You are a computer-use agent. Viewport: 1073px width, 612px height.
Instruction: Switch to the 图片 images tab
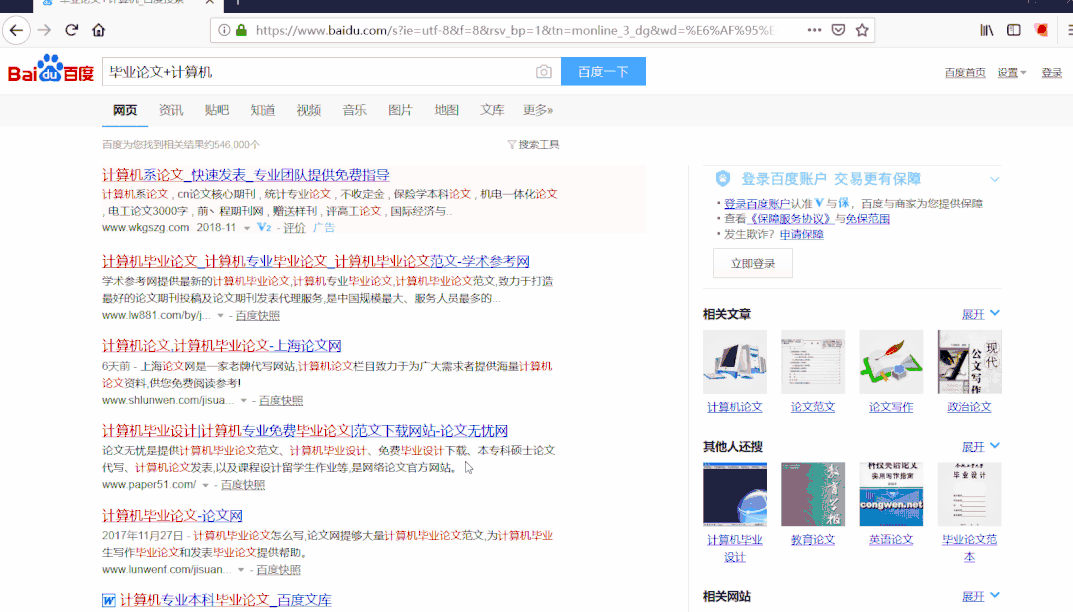tap(399, 110)
